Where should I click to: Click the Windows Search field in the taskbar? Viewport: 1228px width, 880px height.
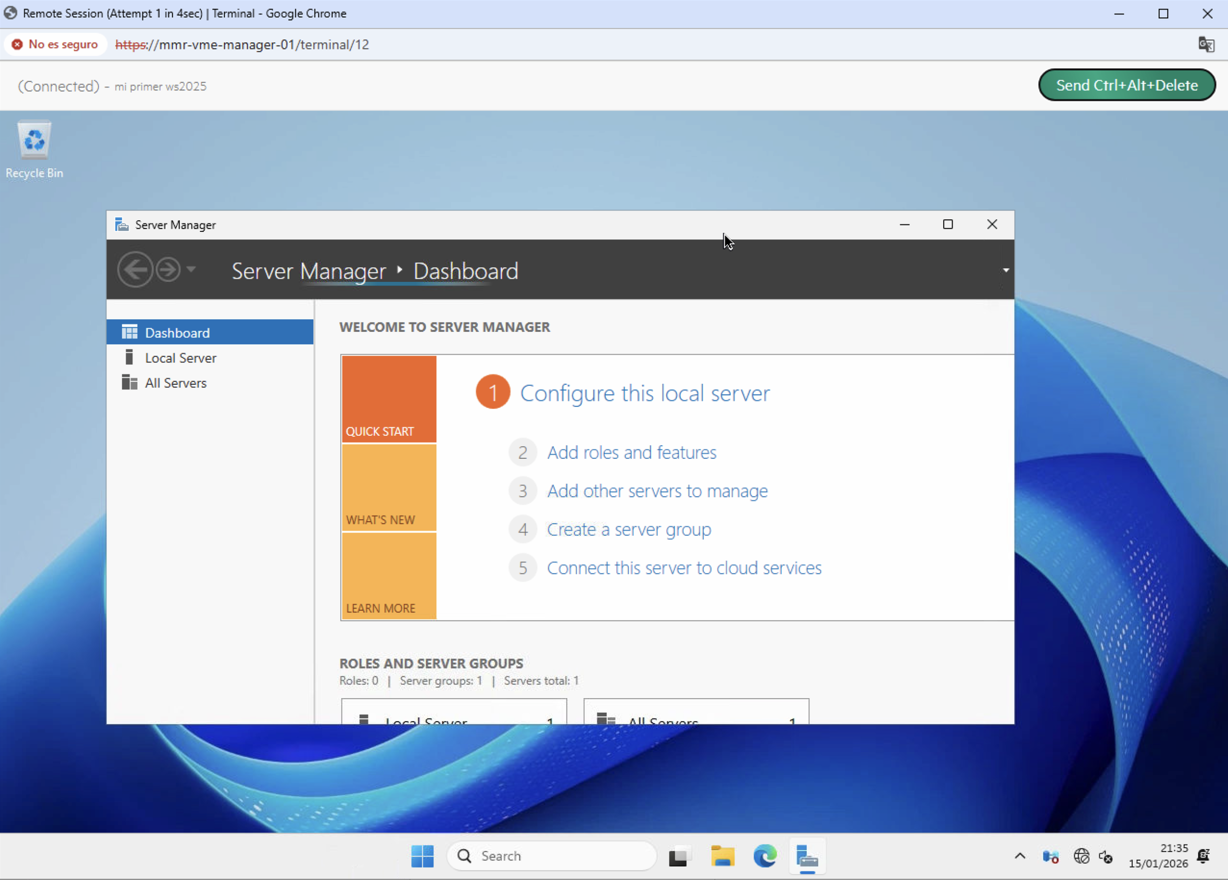point(551,856)
